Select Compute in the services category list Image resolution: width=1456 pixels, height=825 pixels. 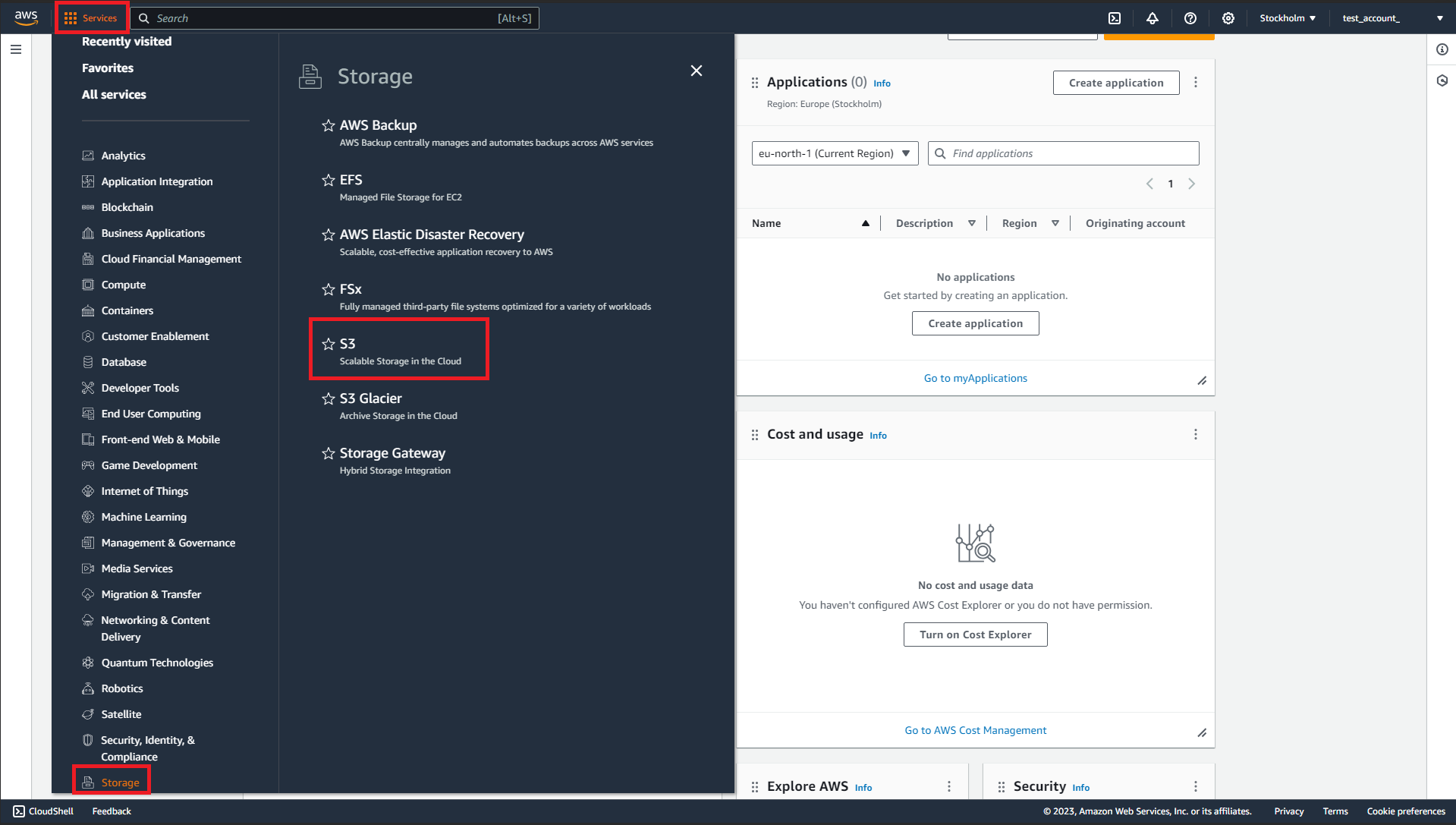(123, 285)
